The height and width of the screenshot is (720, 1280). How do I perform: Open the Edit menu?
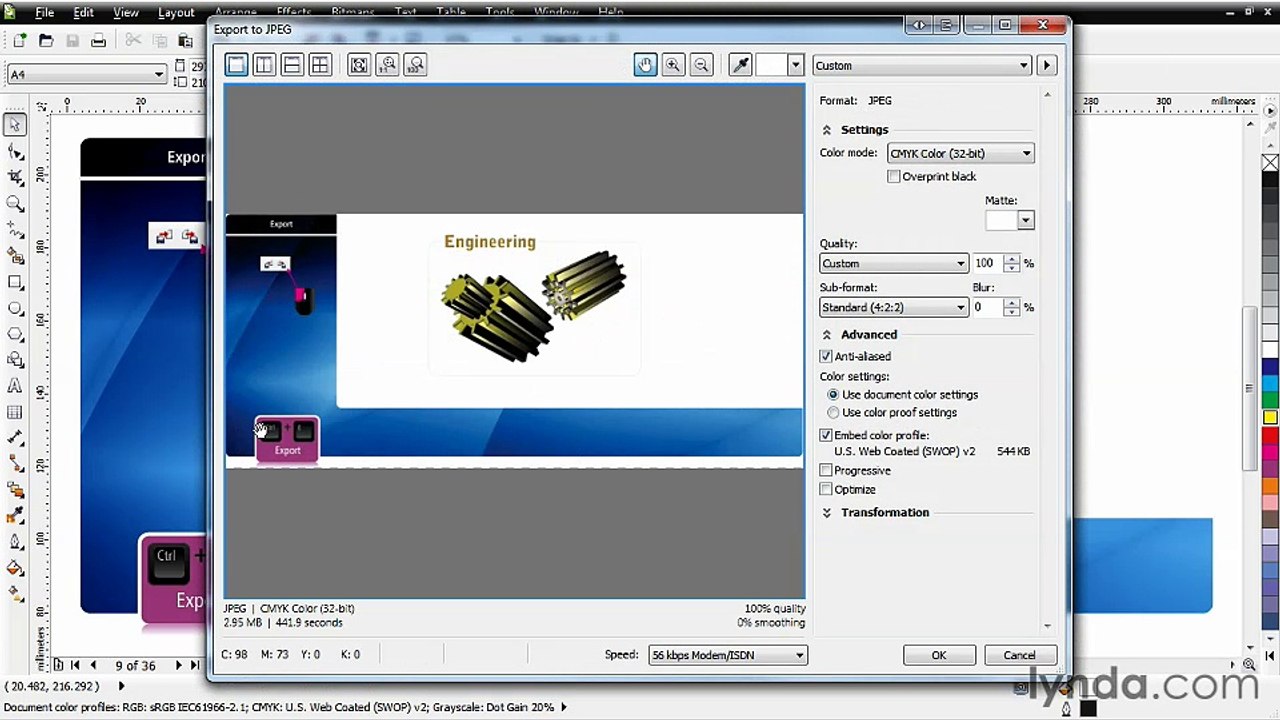pyautogui.click(x=83, y=13)
